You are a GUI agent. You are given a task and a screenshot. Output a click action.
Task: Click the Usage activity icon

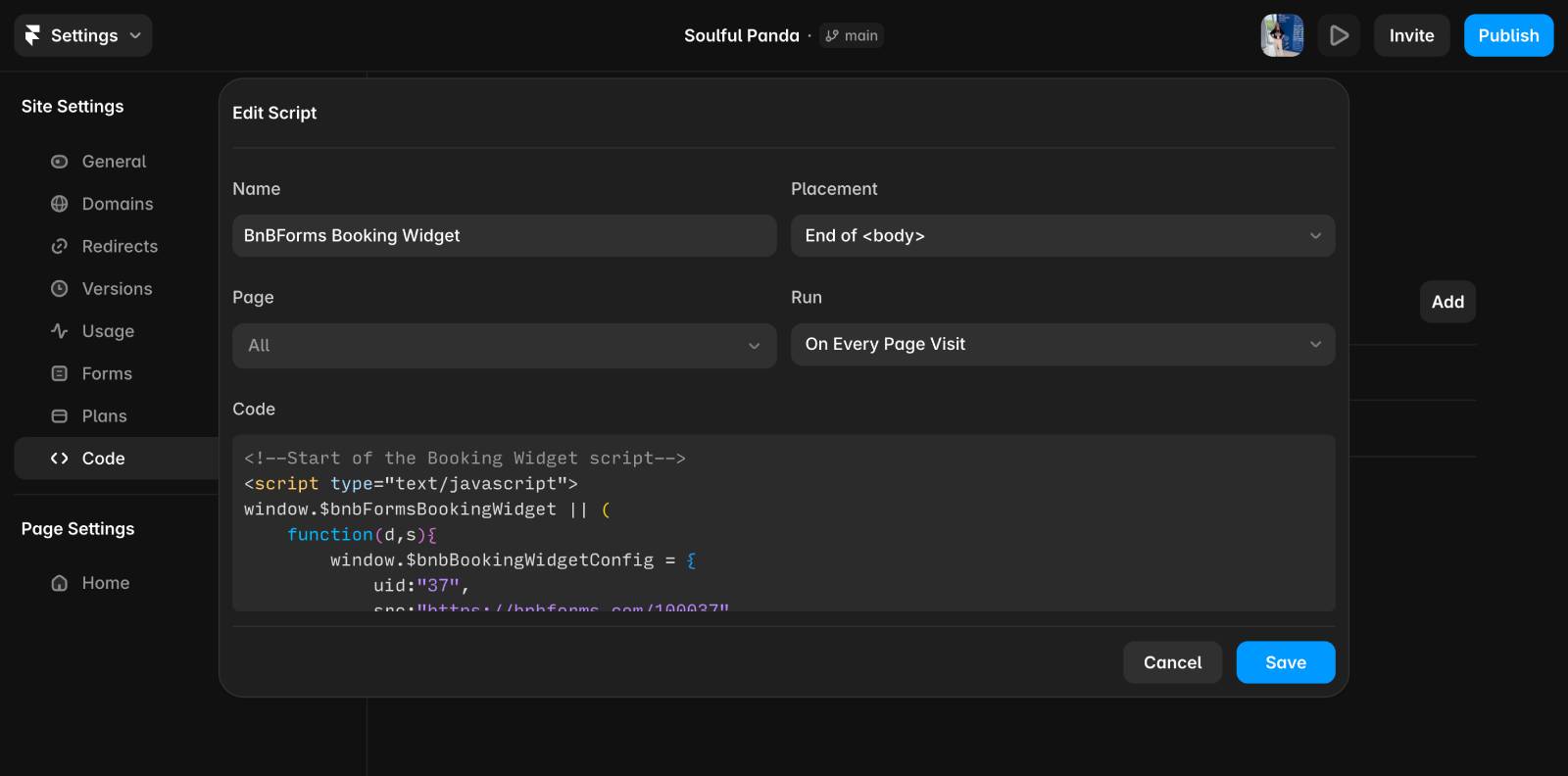click(60, 331)
